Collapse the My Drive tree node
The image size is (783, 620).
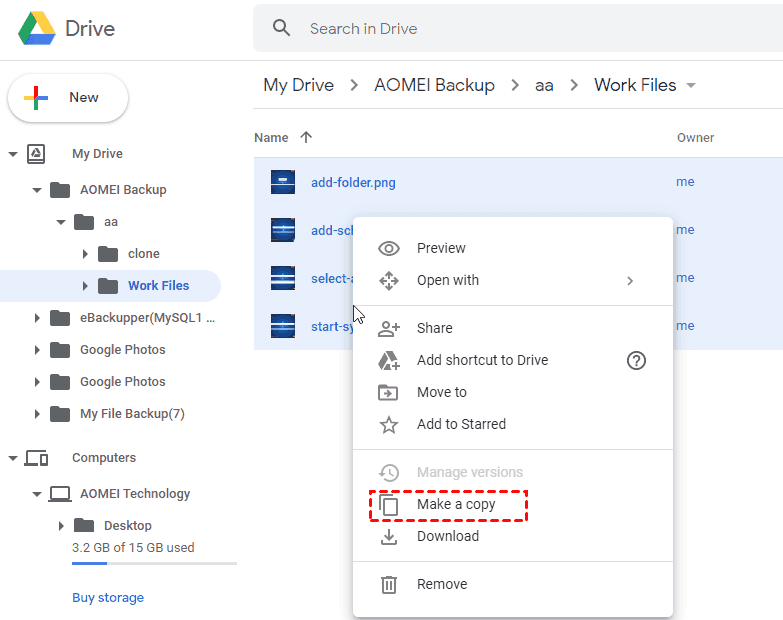13,154
